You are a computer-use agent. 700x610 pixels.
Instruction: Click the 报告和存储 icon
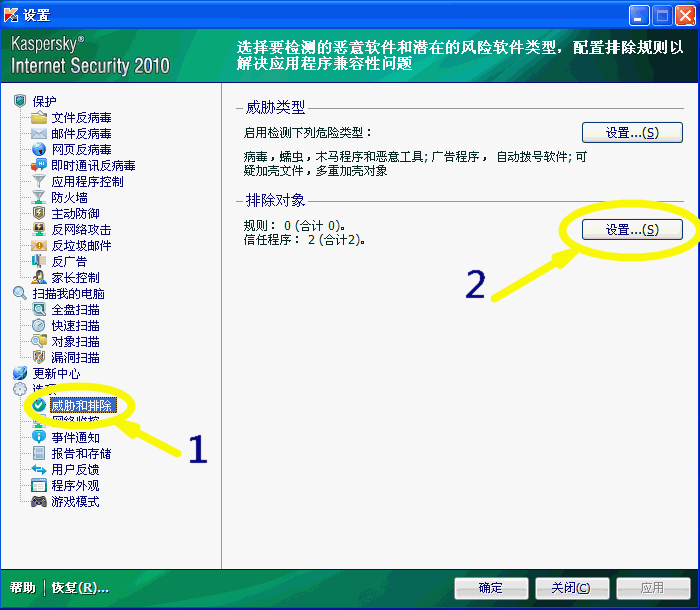point(39,453)
